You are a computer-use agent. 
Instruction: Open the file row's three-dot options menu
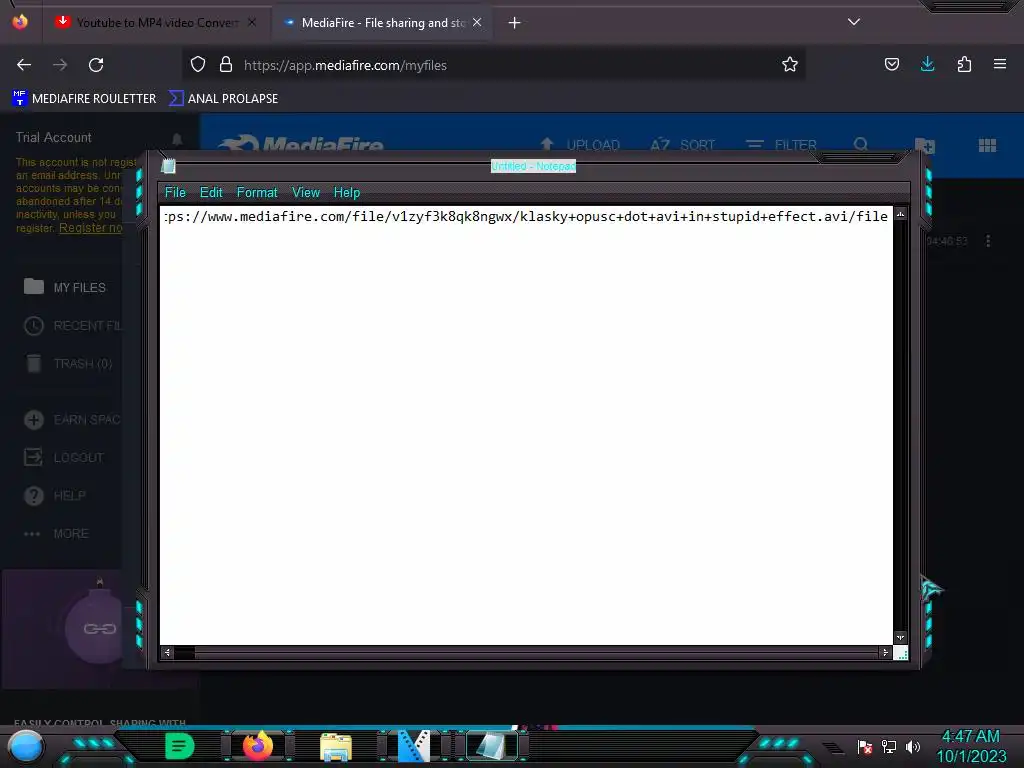(x=988, y=241)
